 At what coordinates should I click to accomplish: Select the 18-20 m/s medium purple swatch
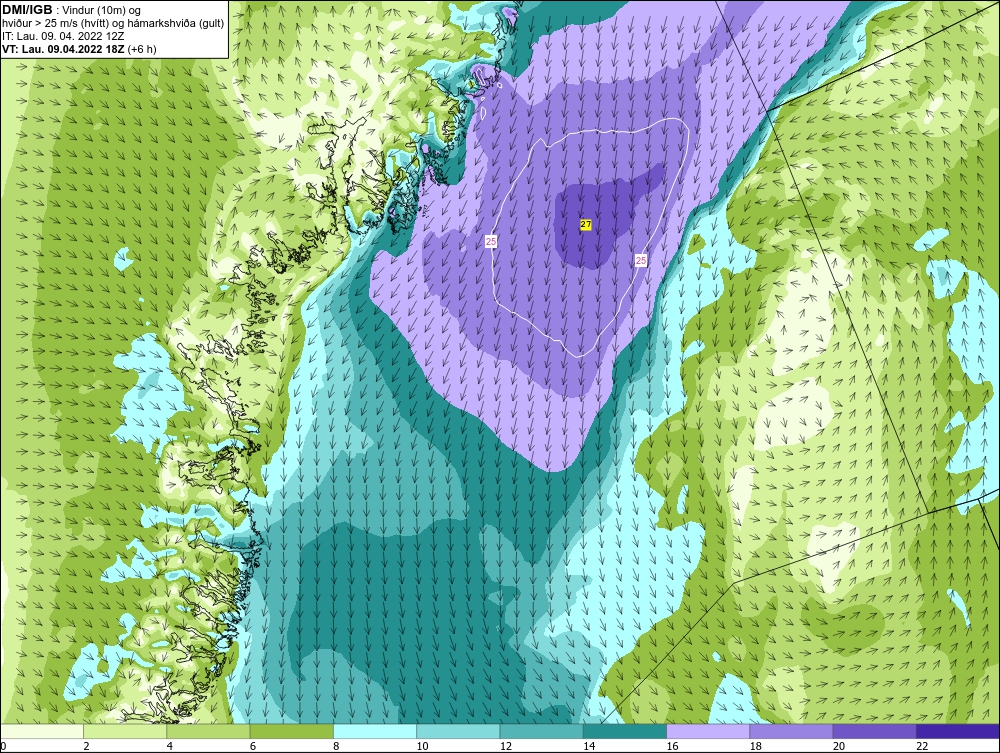point(791,731)
